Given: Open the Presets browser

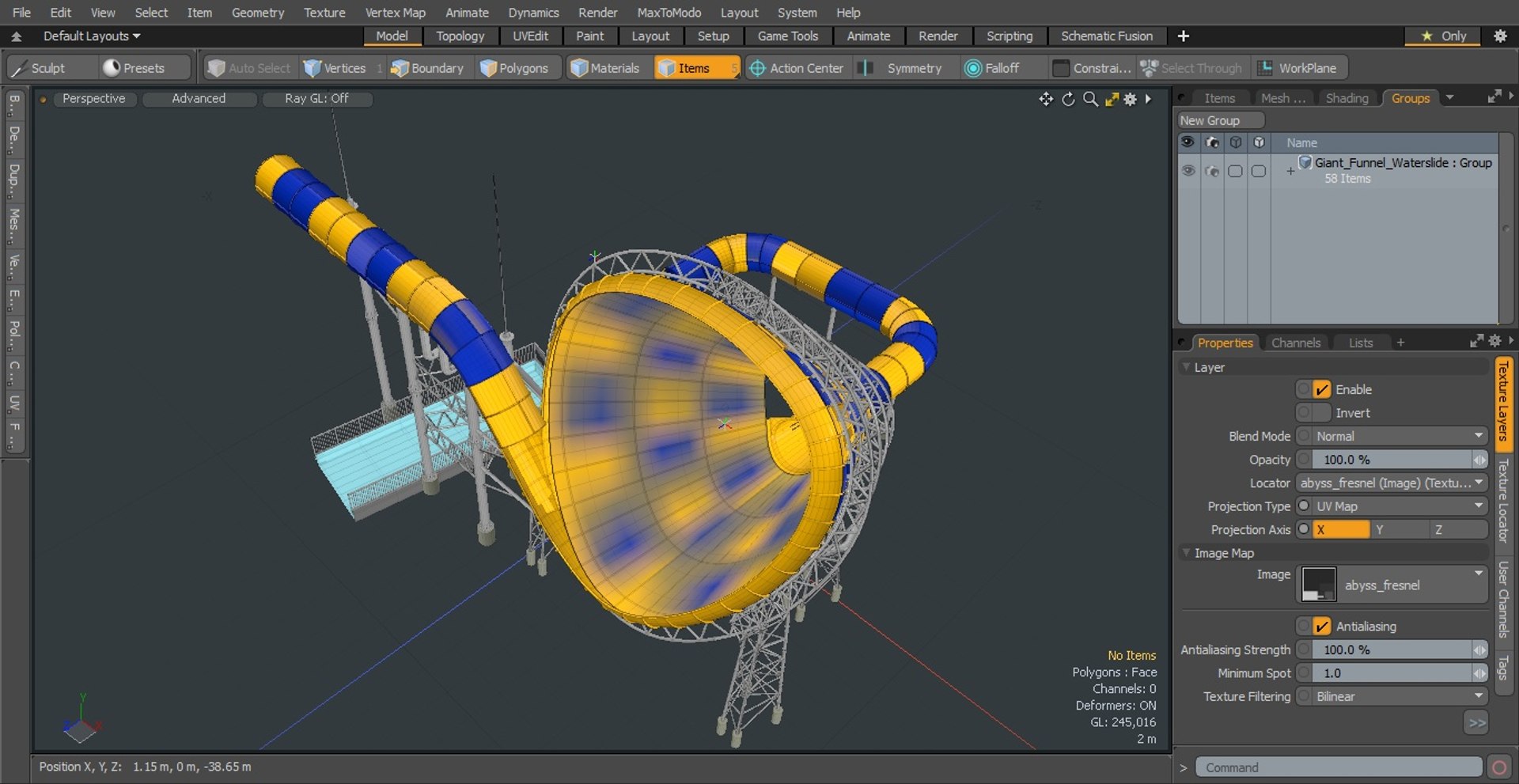Looking at the screenshot, I should click(x=145, y=68).
